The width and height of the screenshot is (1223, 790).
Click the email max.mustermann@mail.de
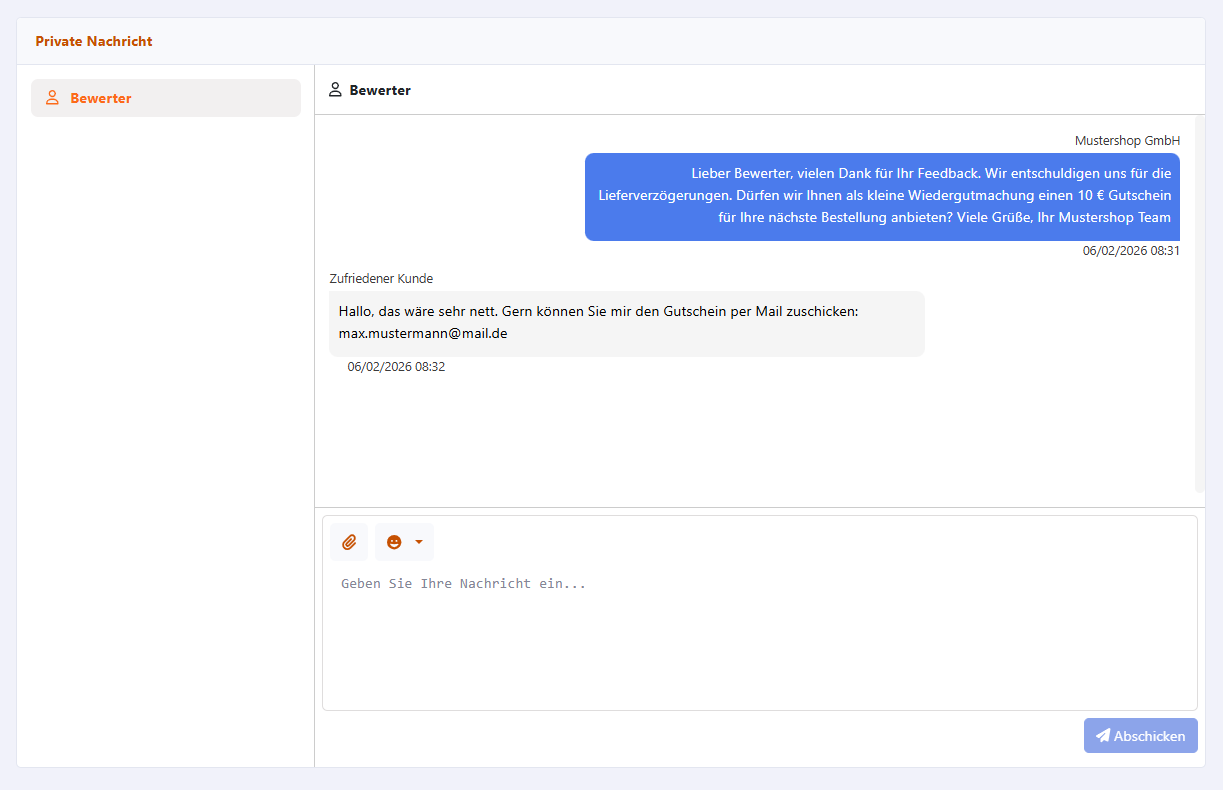pyautogui.click(x=423, y=333)
